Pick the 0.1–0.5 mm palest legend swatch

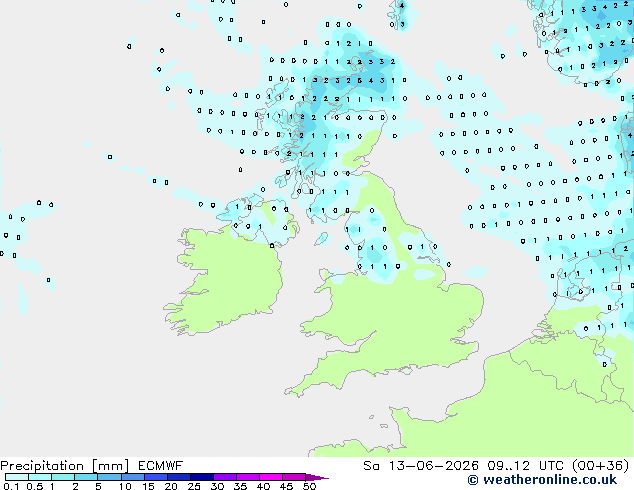pos(17,477)
